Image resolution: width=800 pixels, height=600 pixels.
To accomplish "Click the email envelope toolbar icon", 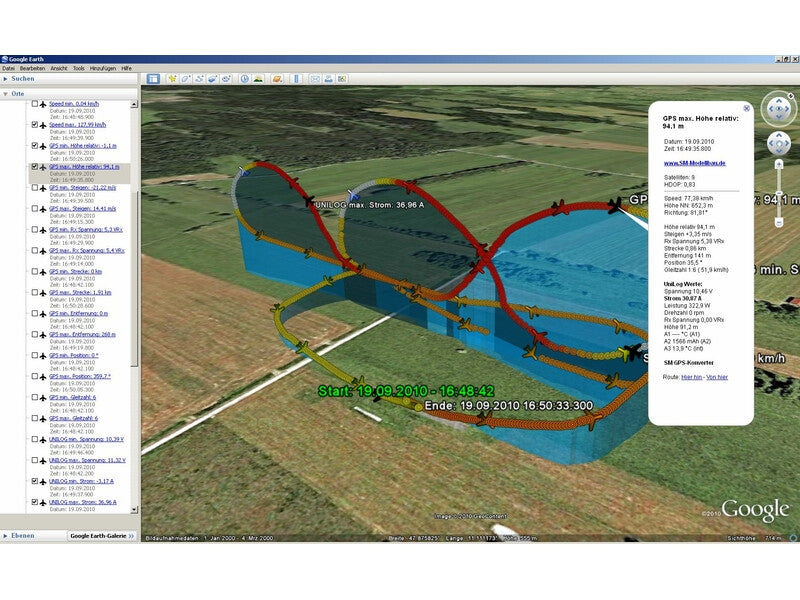I will (314, 78).
